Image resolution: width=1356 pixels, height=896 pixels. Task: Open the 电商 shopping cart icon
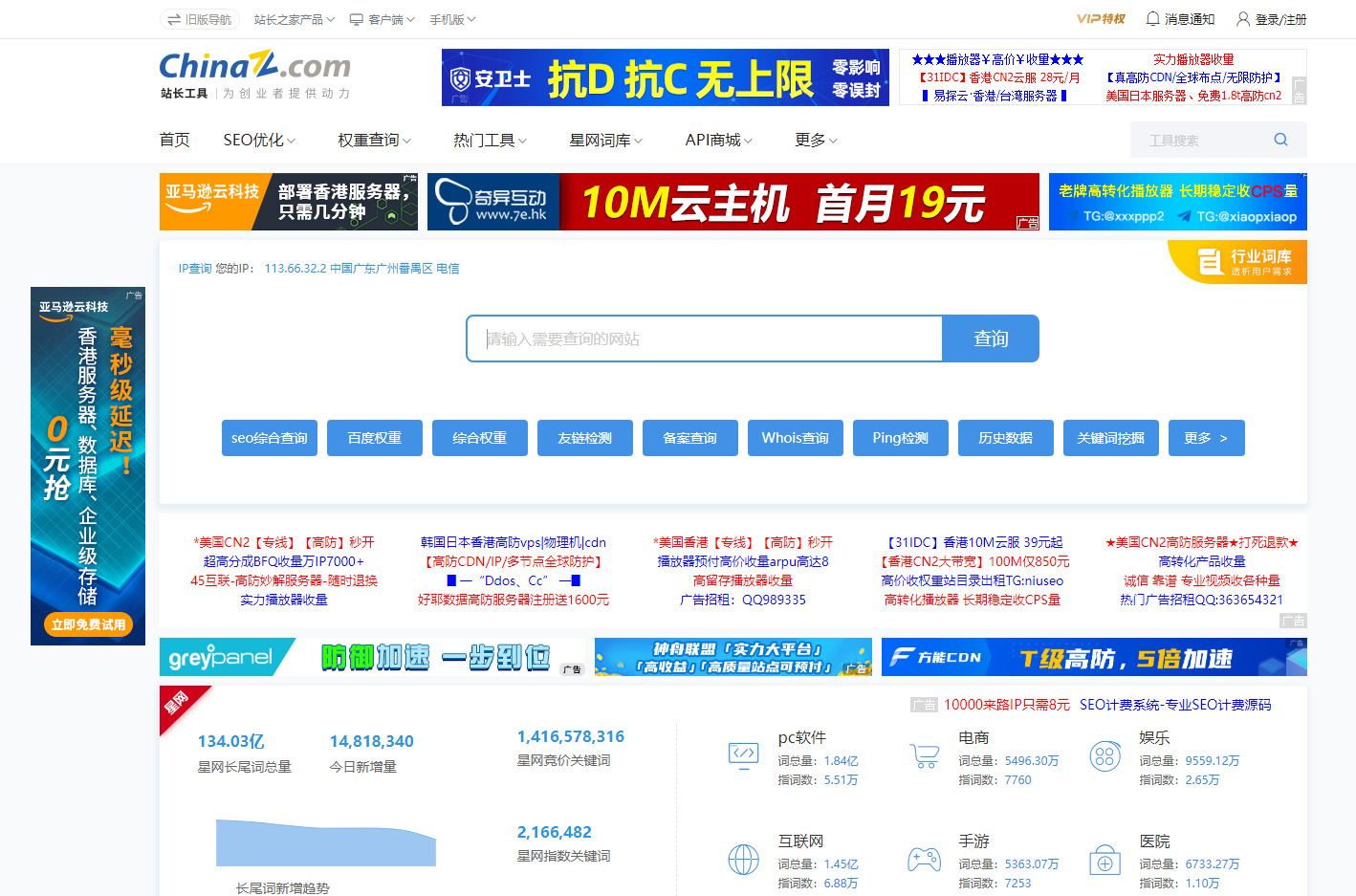tap(924, 755)
